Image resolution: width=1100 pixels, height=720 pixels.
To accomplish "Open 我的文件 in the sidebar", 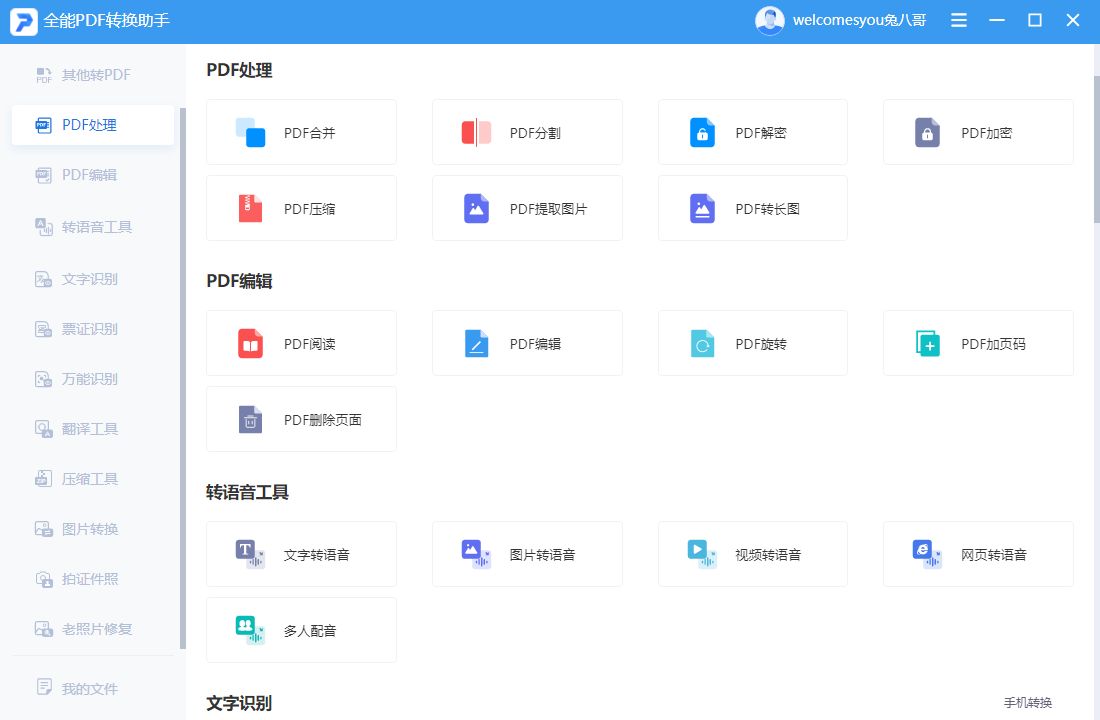I will (x=93, y=688).
